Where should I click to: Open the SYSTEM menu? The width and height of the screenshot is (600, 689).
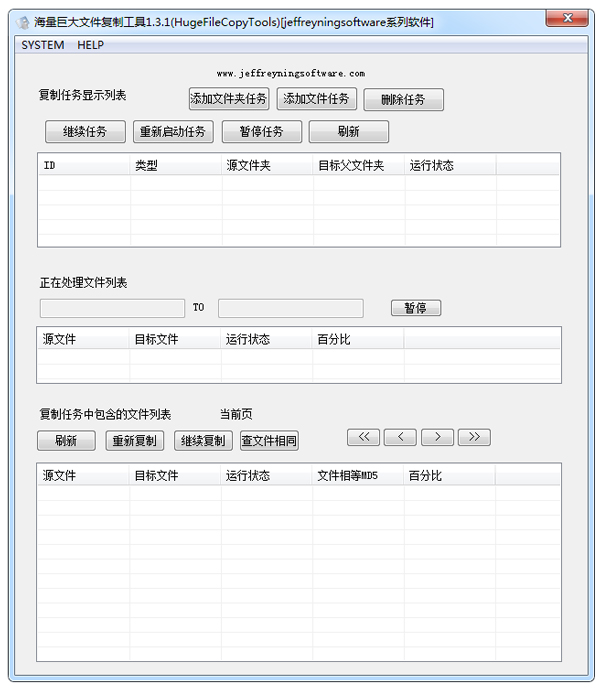43,45
